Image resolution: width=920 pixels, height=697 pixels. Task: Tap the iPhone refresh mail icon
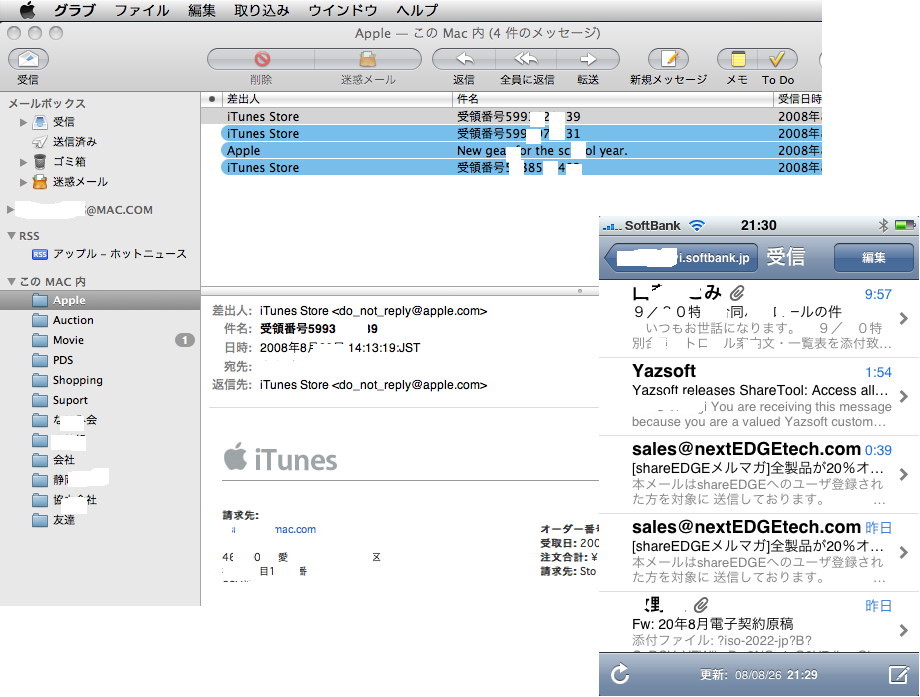click(x=620, y=674)
